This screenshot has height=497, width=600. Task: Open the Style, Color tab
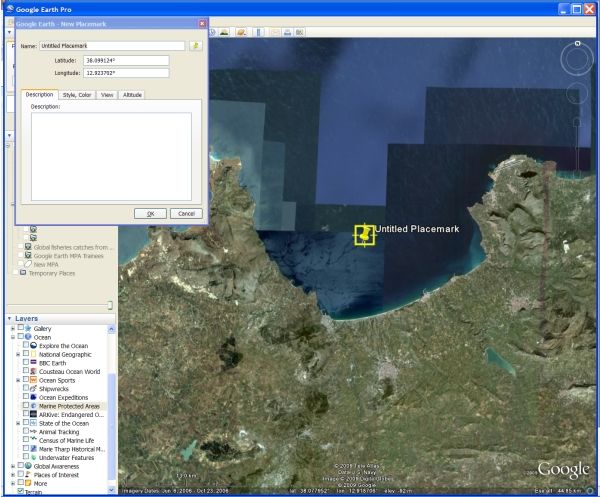77,95
